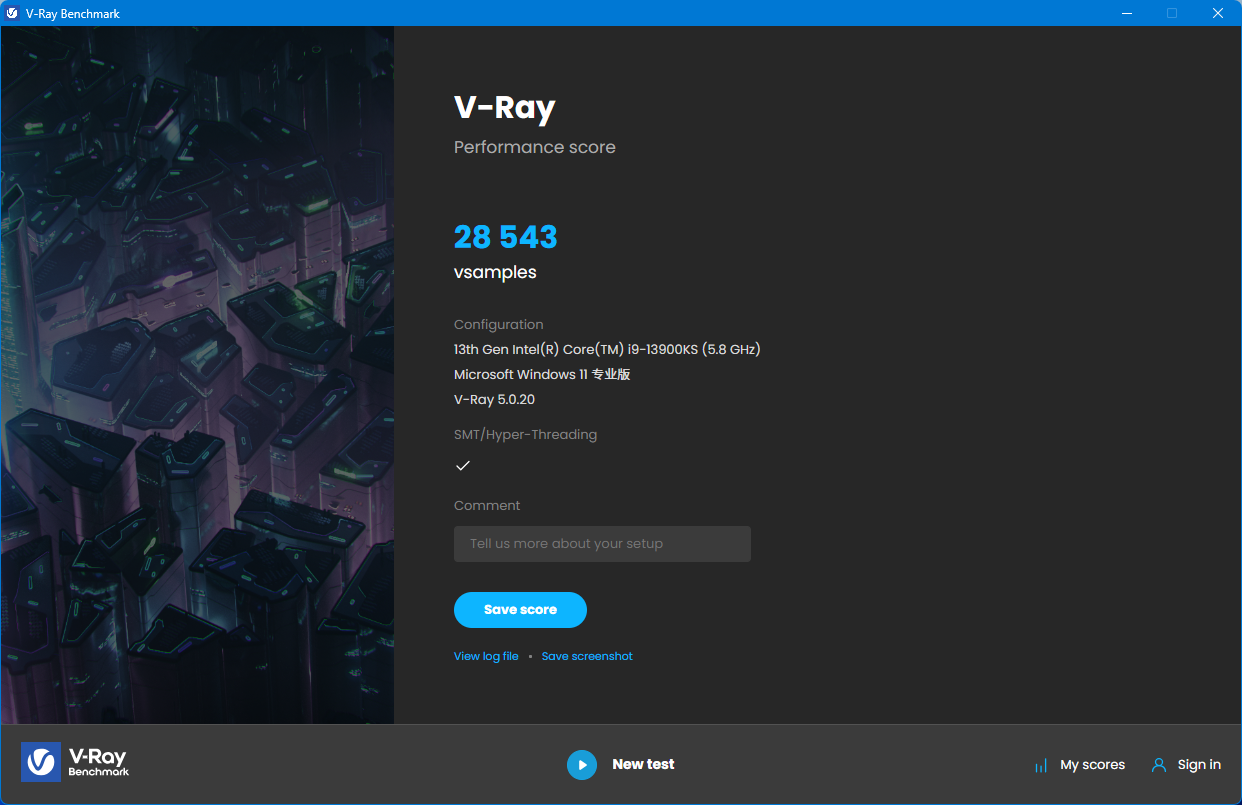
Task: Open the View log file link
Action: (x=486, y=656)
